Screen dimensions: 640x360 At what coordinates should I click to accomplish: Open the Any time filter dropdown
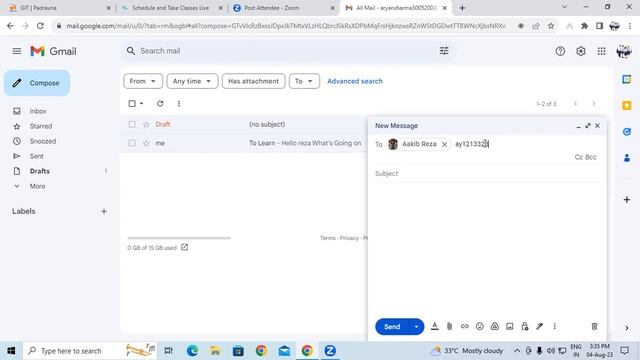[x=192, y=81]
